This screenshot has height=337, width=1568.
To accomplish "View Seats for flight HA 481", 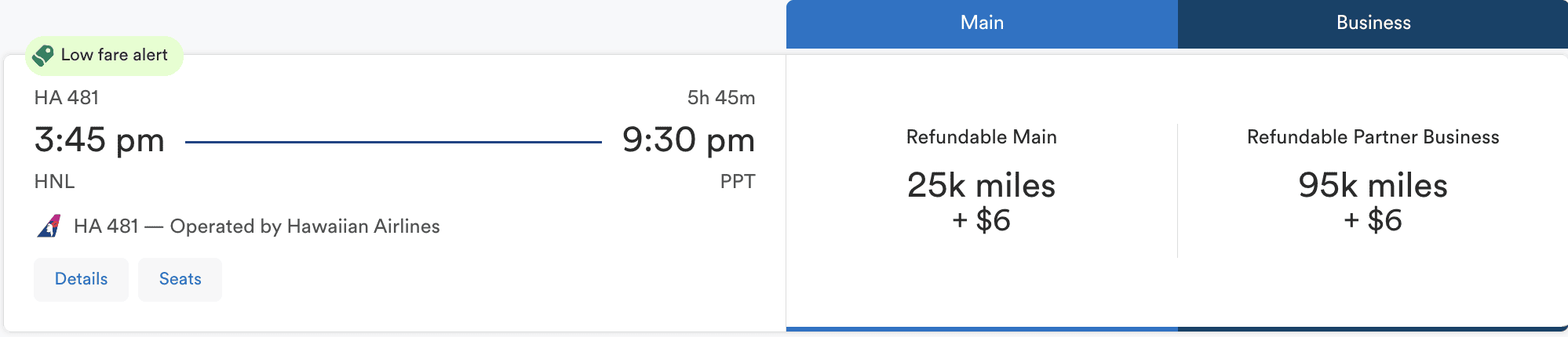I will tap(180, 279).
